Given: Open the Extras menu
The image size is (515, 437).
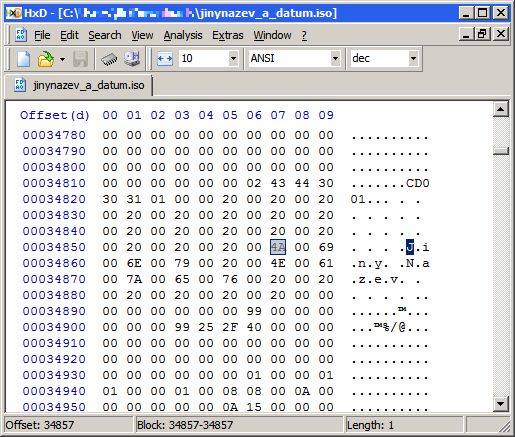Looking at the screenshot, I should click(x=228, y=35).
